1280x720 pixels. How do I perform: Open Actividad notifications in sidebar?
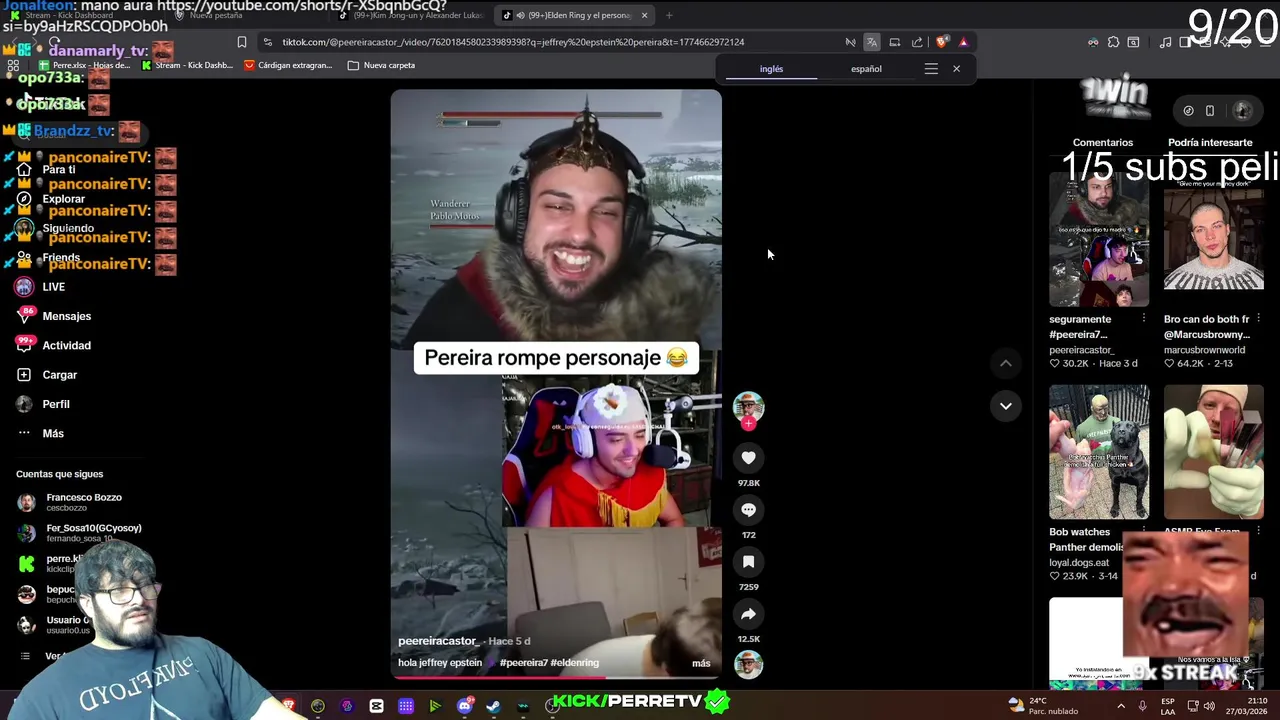54,345
